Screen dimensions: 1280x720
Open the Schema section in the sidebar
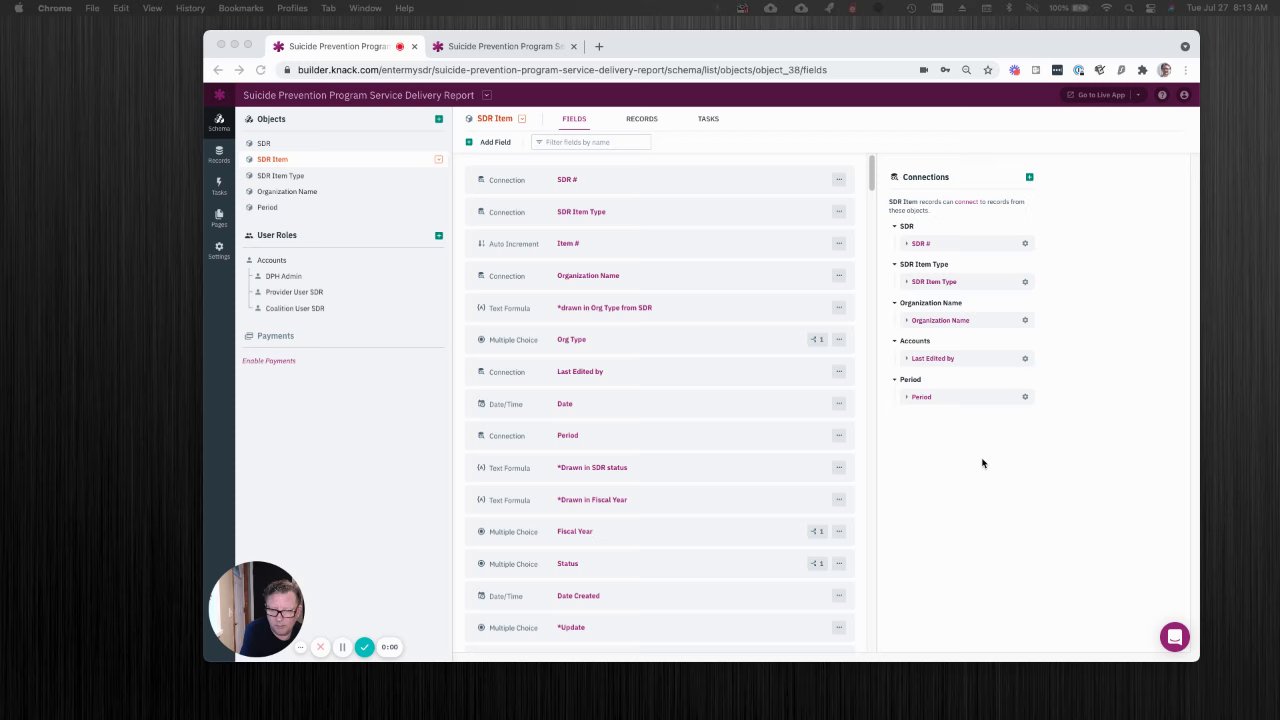coord(219,123)
